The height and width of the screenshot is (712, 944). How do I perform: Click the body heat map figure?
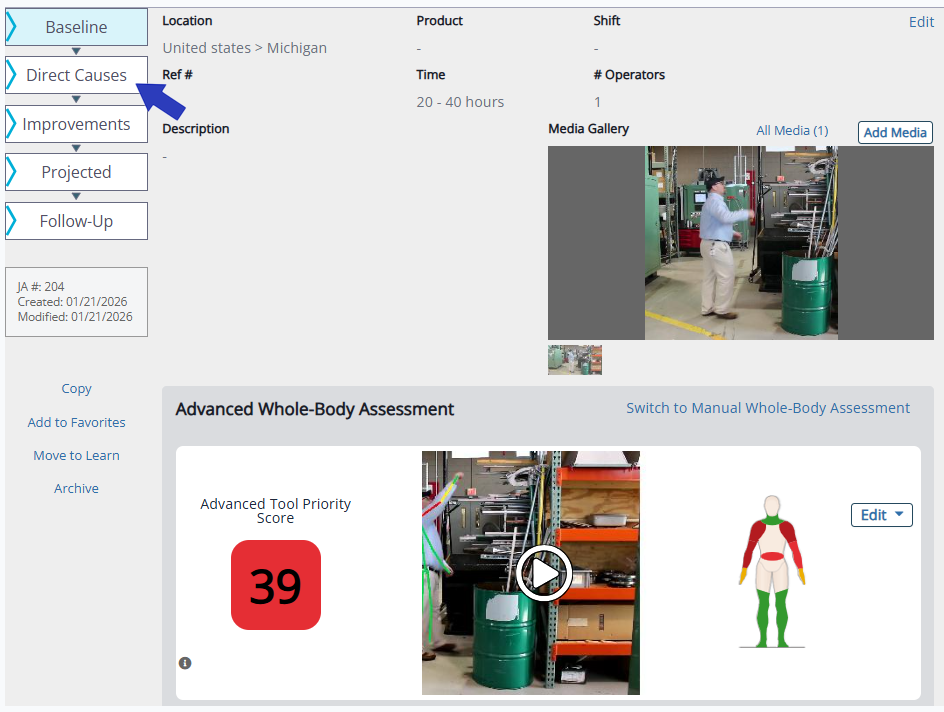tap(771, 571)
